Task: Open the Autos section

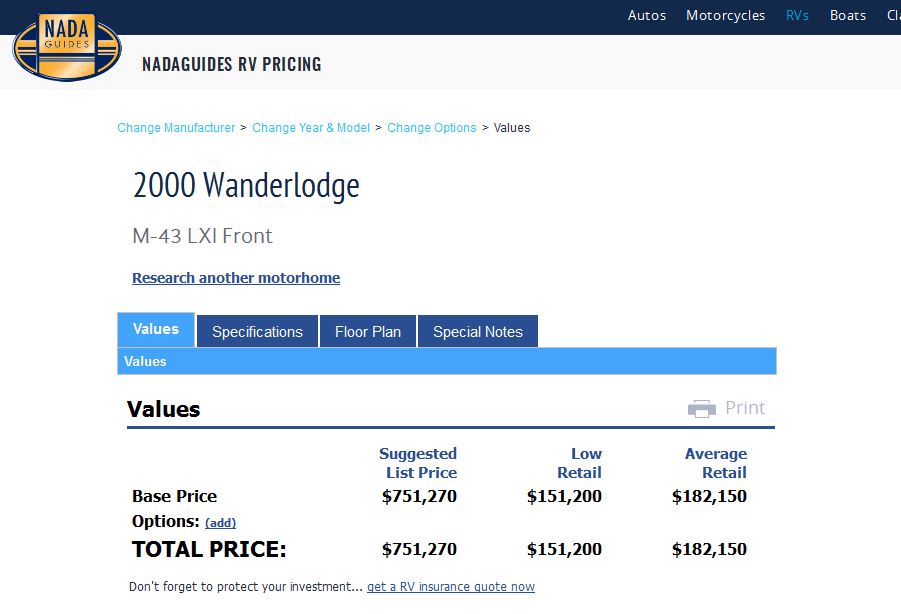Action: (x=647, y=15)
